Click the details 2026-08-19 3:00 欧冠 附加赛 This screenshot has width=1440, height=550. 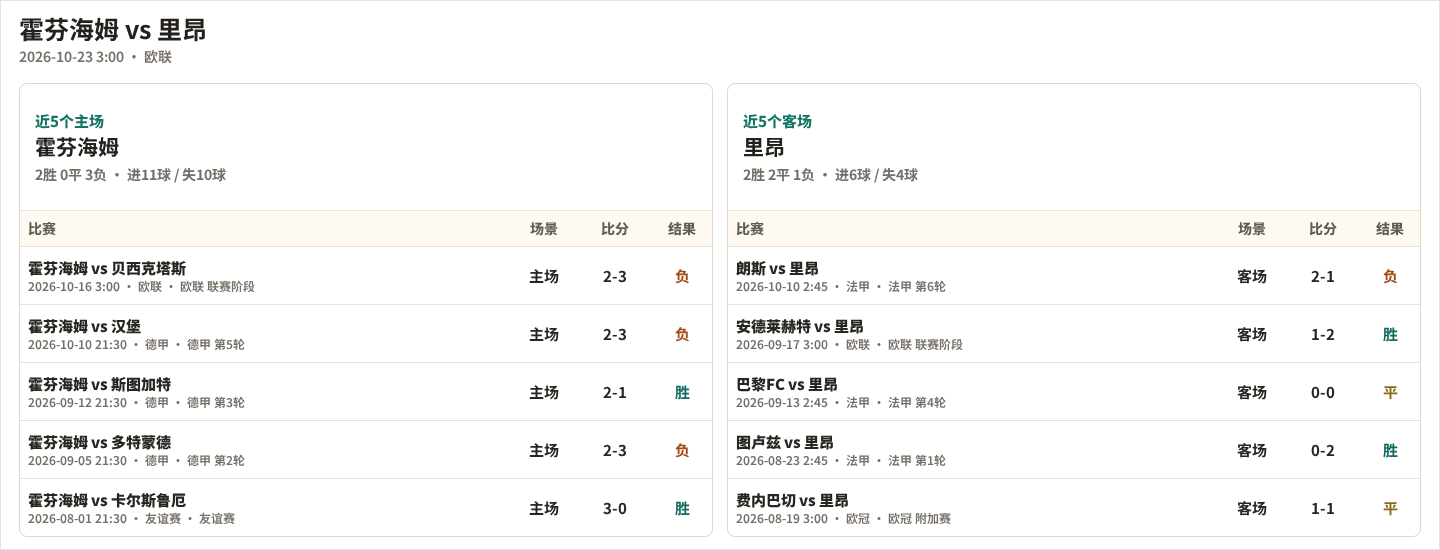(x=844, y=519)
